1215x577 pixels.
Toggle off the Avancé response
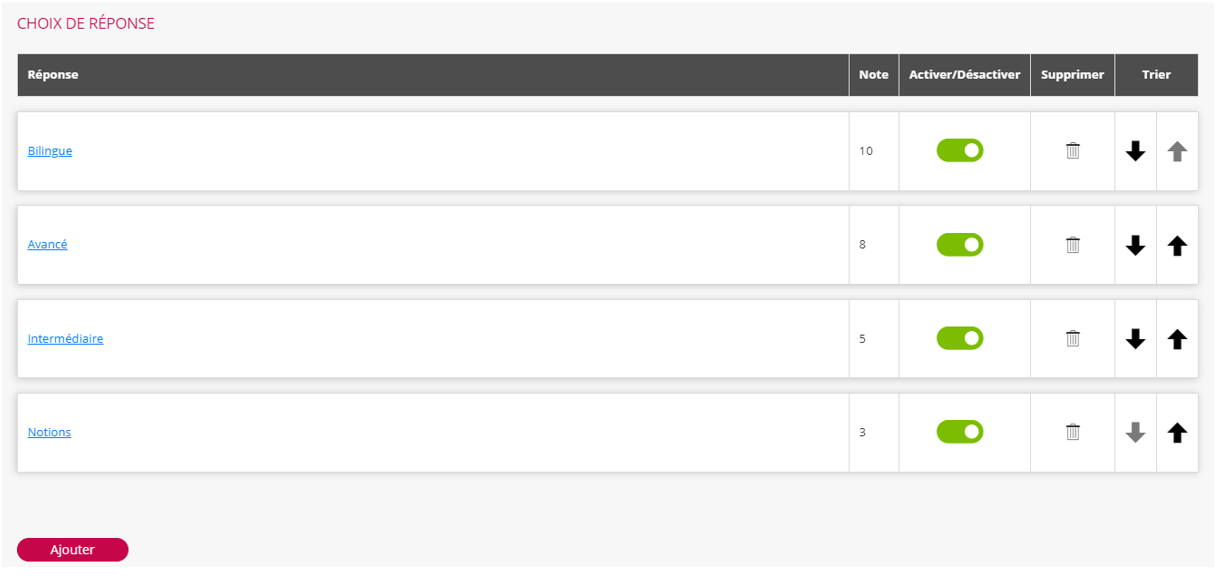coord(959,245)
